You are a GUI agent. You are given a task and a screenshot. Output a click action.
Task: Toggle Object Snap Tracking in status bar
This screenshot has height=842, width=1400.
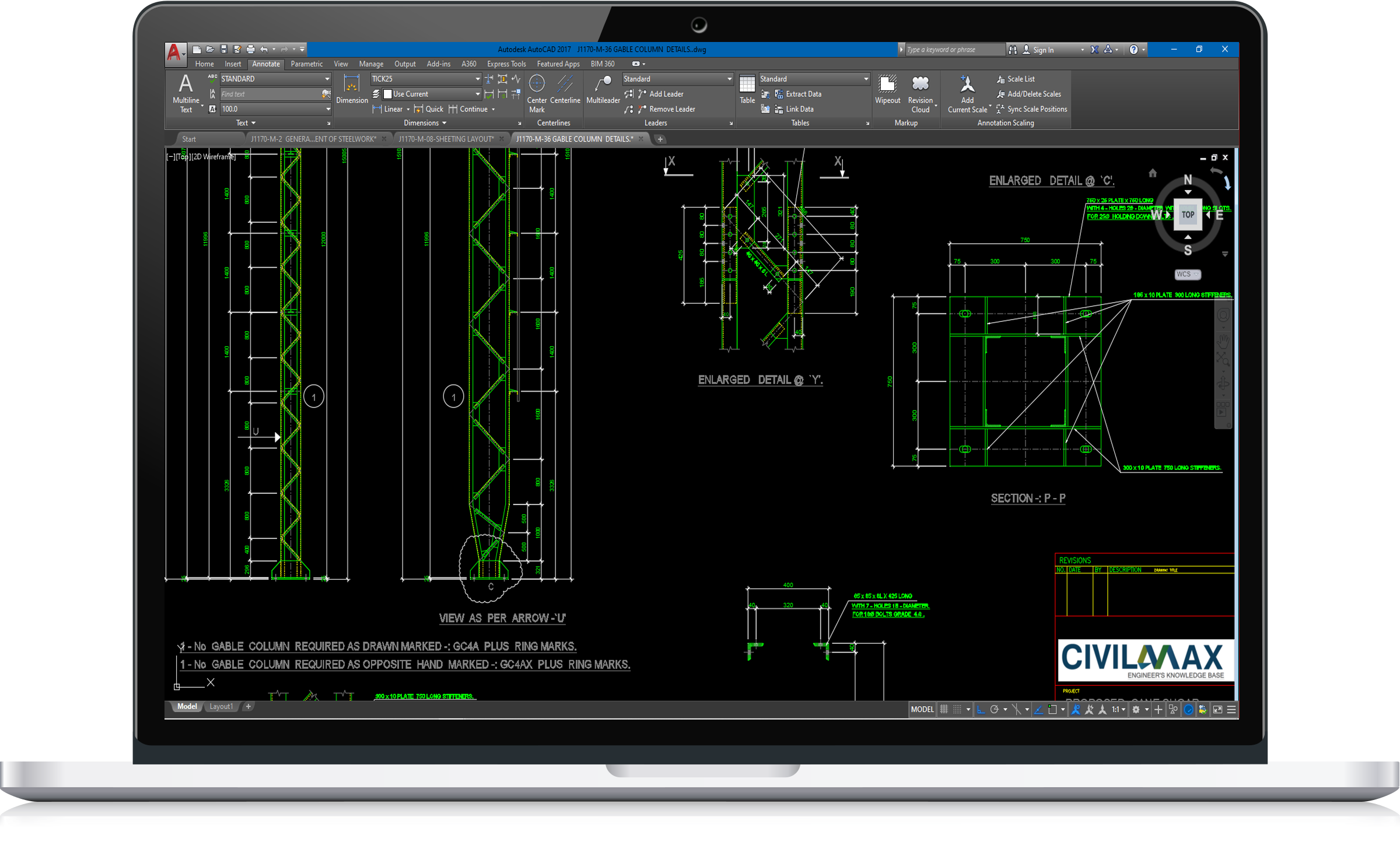[1039, 709]
